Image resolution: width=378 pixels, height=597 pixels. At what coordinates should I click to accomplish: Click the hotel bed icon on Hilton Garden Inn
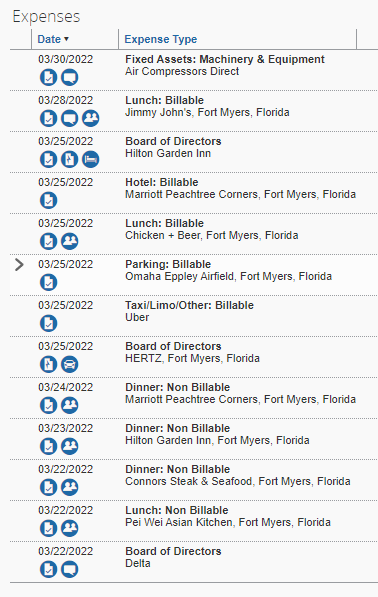(x=91, y=160)
